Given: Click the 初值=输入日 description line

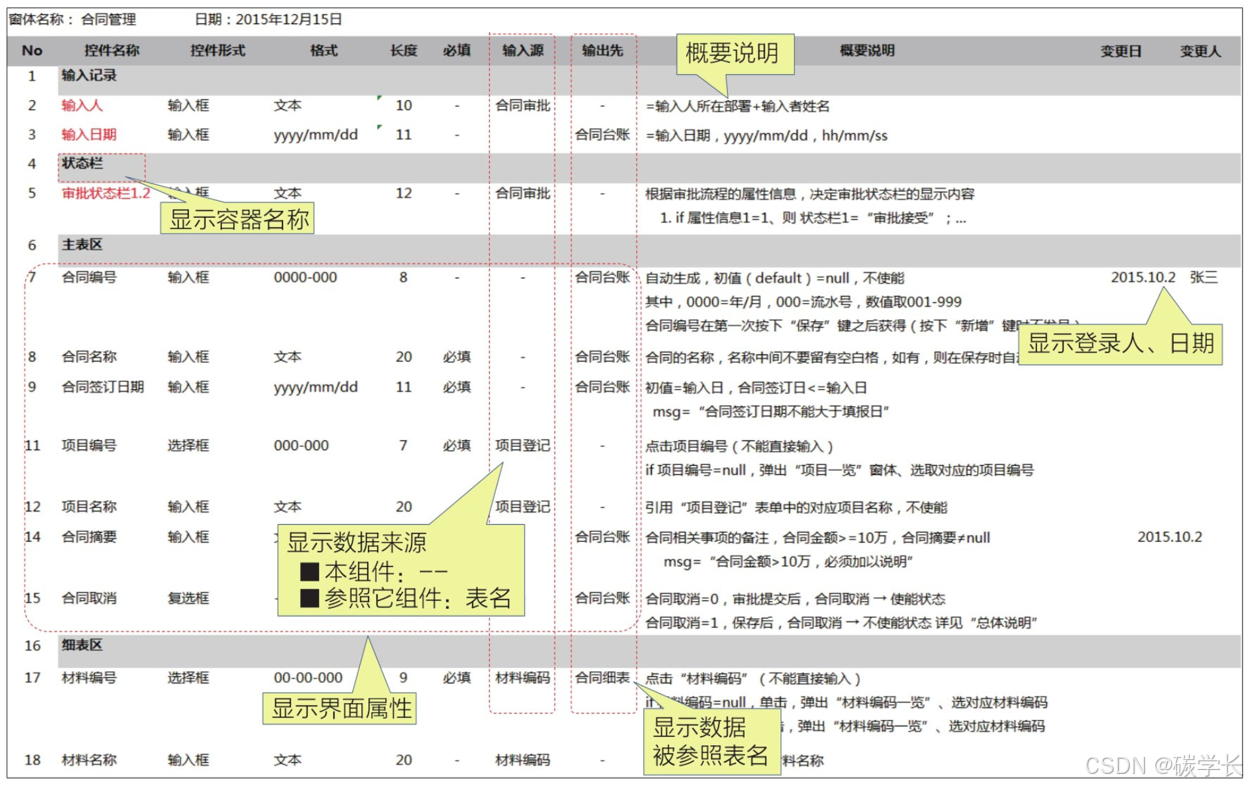Looking at the screenshot, I should point(756,387).
